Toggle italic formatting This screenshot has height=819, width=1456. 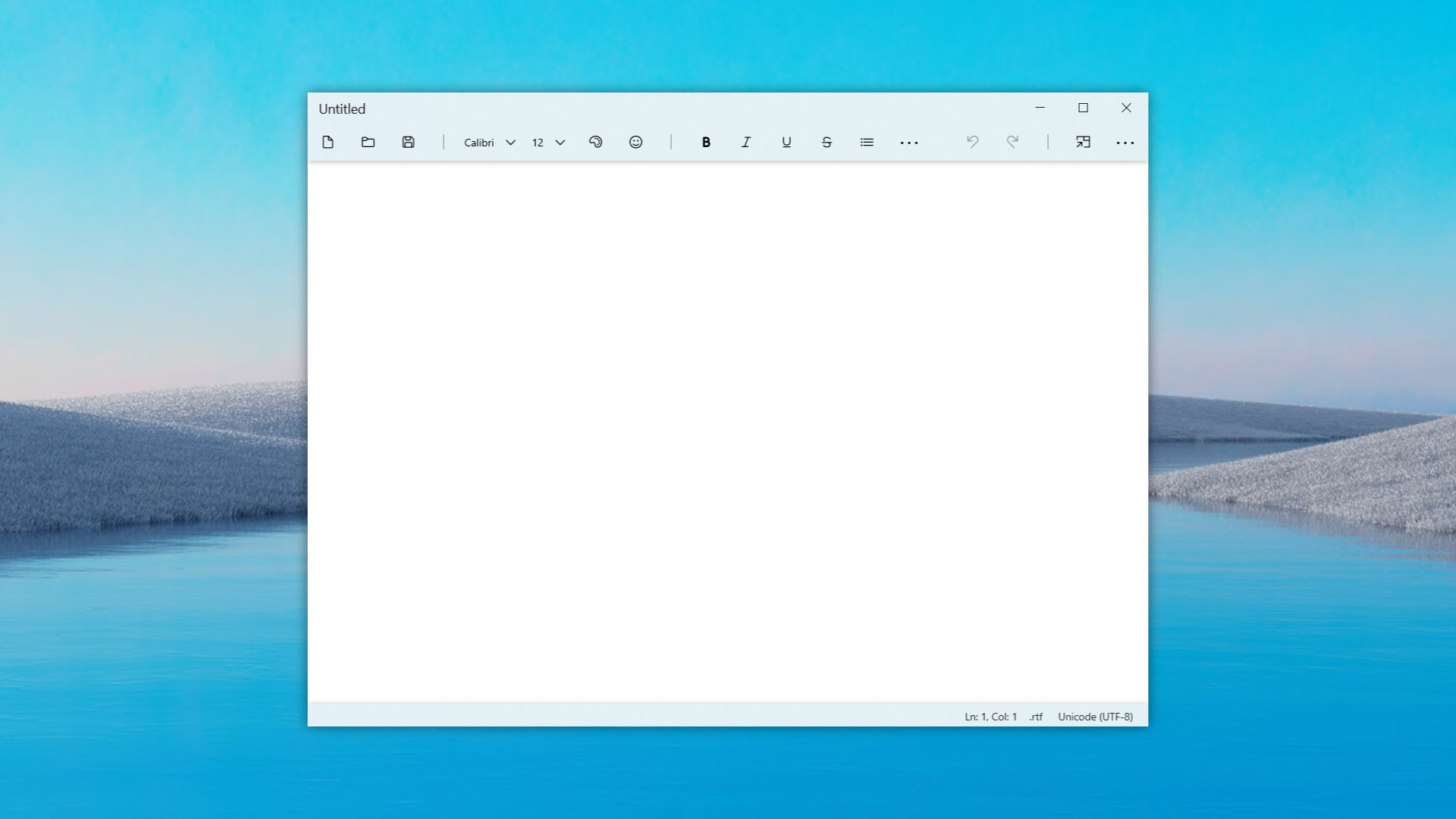click(x=745, y=142)
